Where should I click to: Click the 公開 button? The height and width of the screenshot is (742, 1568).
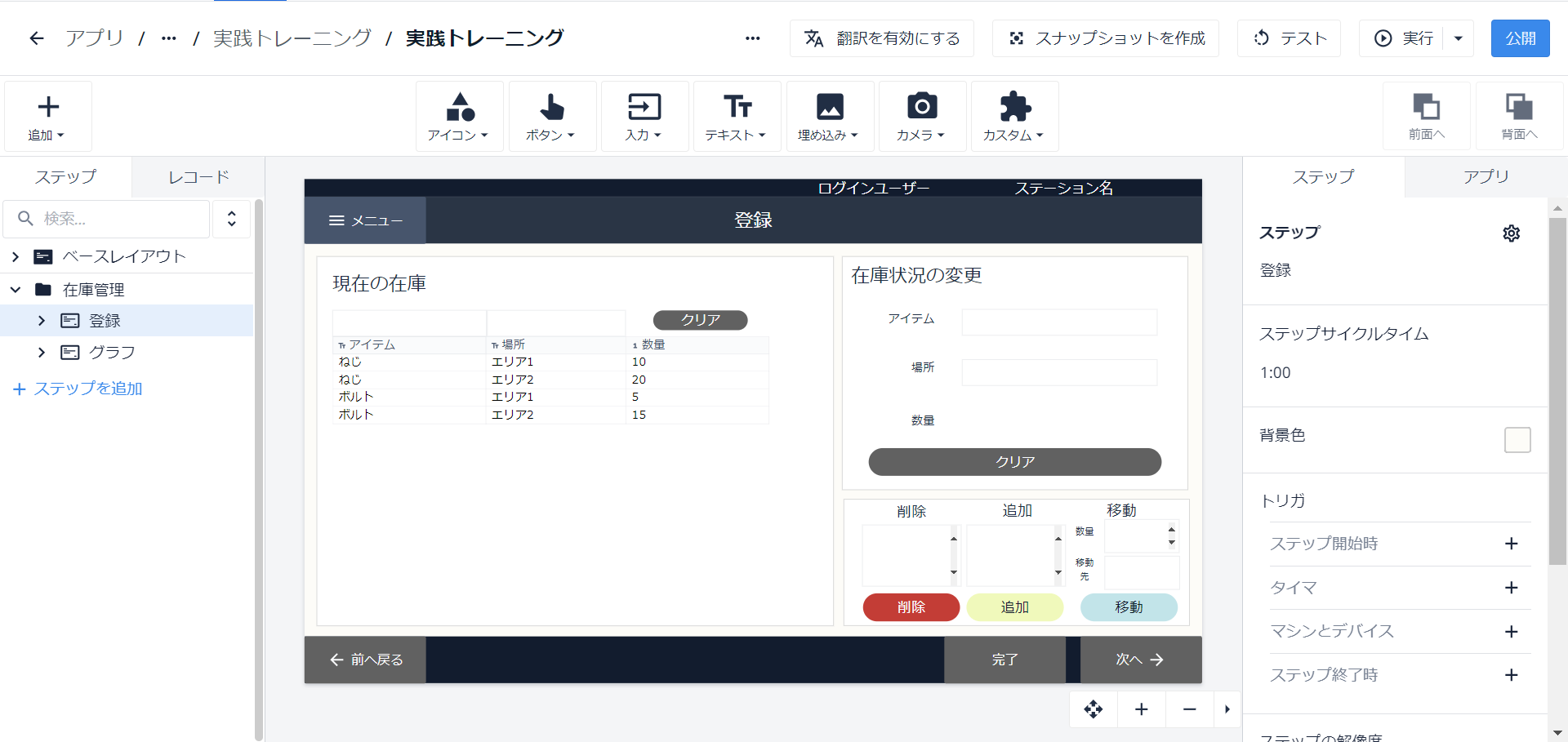pos(1521,38)
